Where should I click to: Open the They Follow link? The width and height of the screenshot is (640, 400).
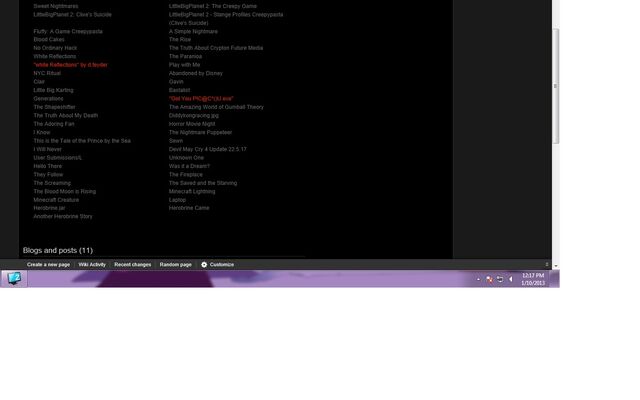pyautogui.click(x=48, y=175)
